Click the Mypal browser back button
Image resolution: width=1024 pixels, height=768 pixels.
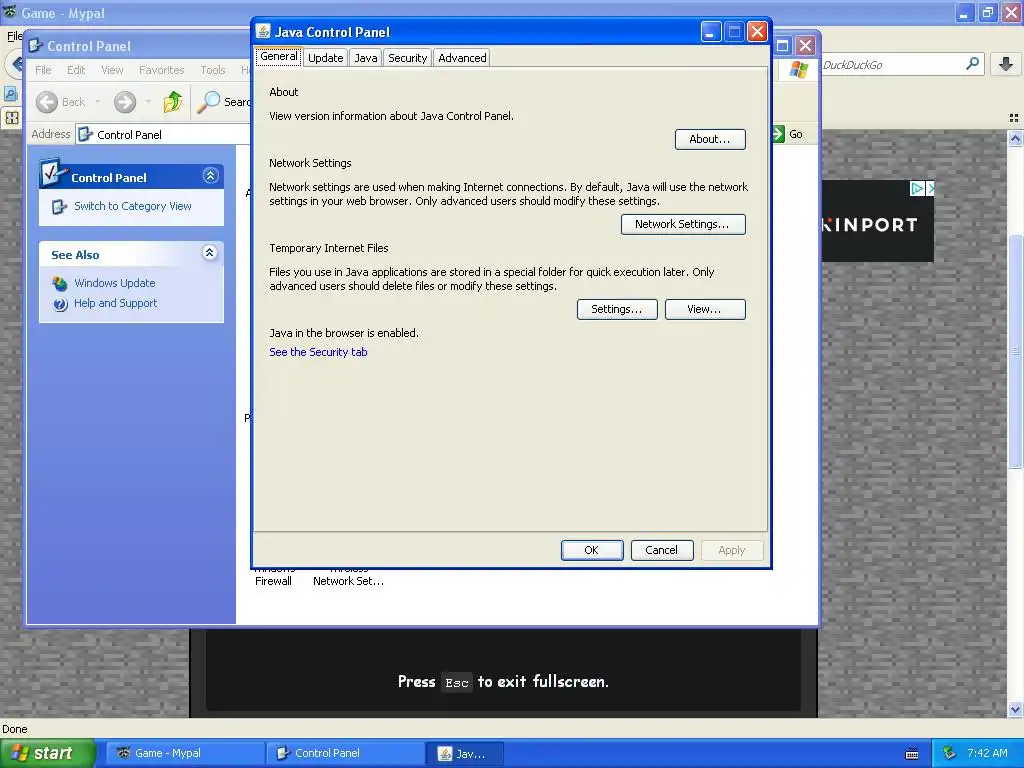tap(16, 64)
